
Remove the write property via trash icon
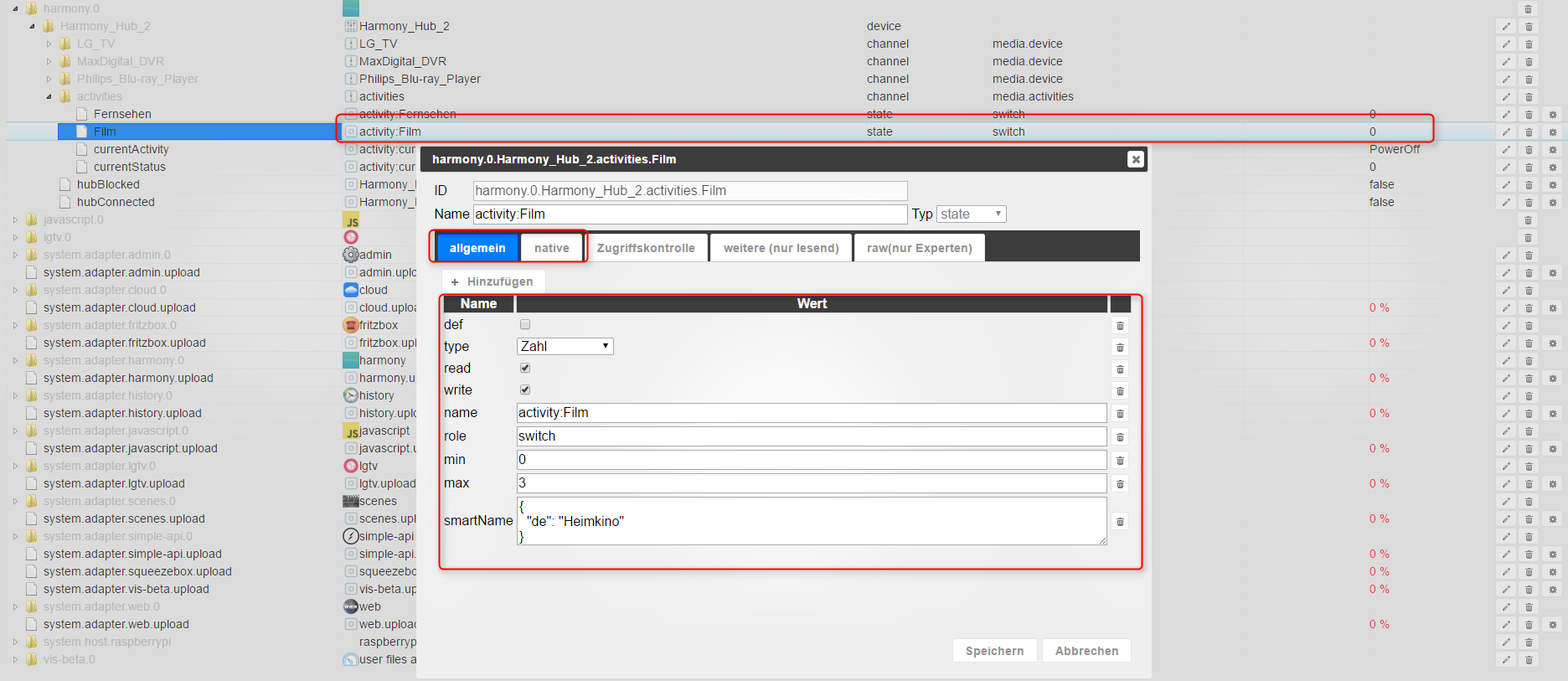[x=1120, y=390]
